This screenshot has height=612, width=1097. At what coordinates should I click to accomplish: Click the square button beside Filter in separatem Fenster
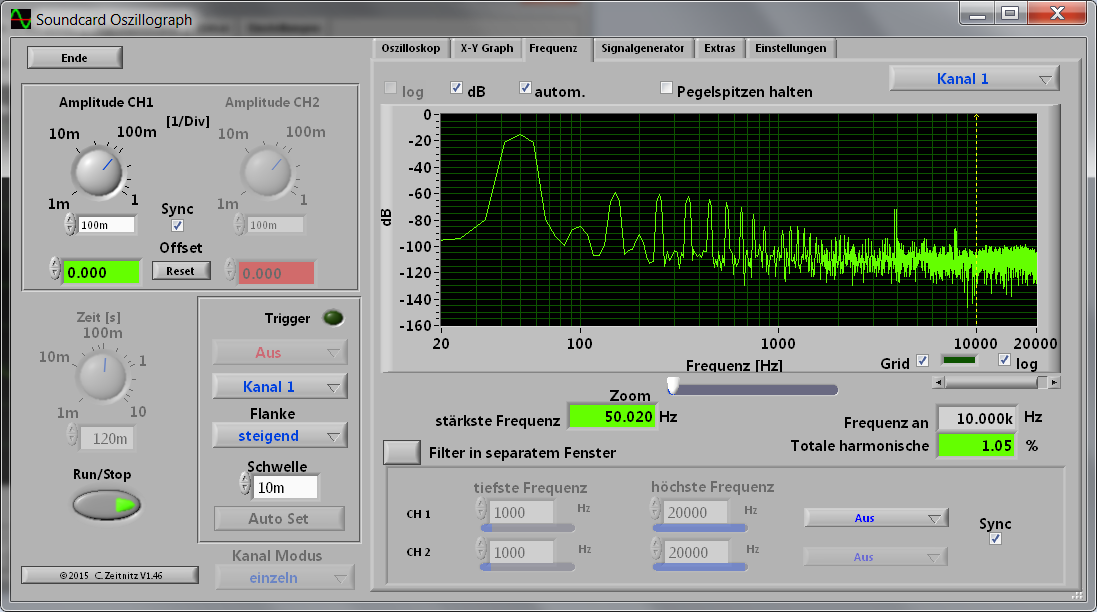(x=402, y=452)
